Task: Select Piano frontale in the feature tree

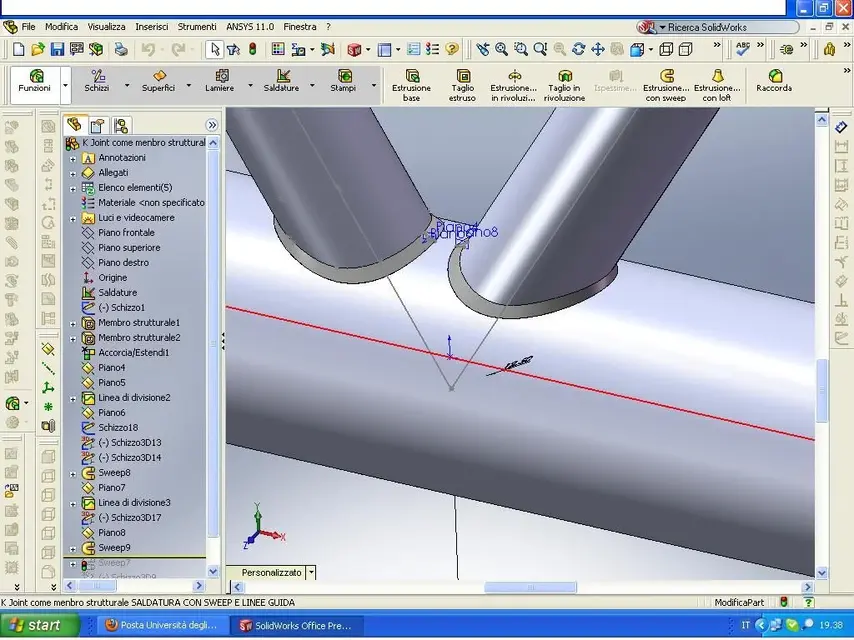Action: click(x=126, y=233)
